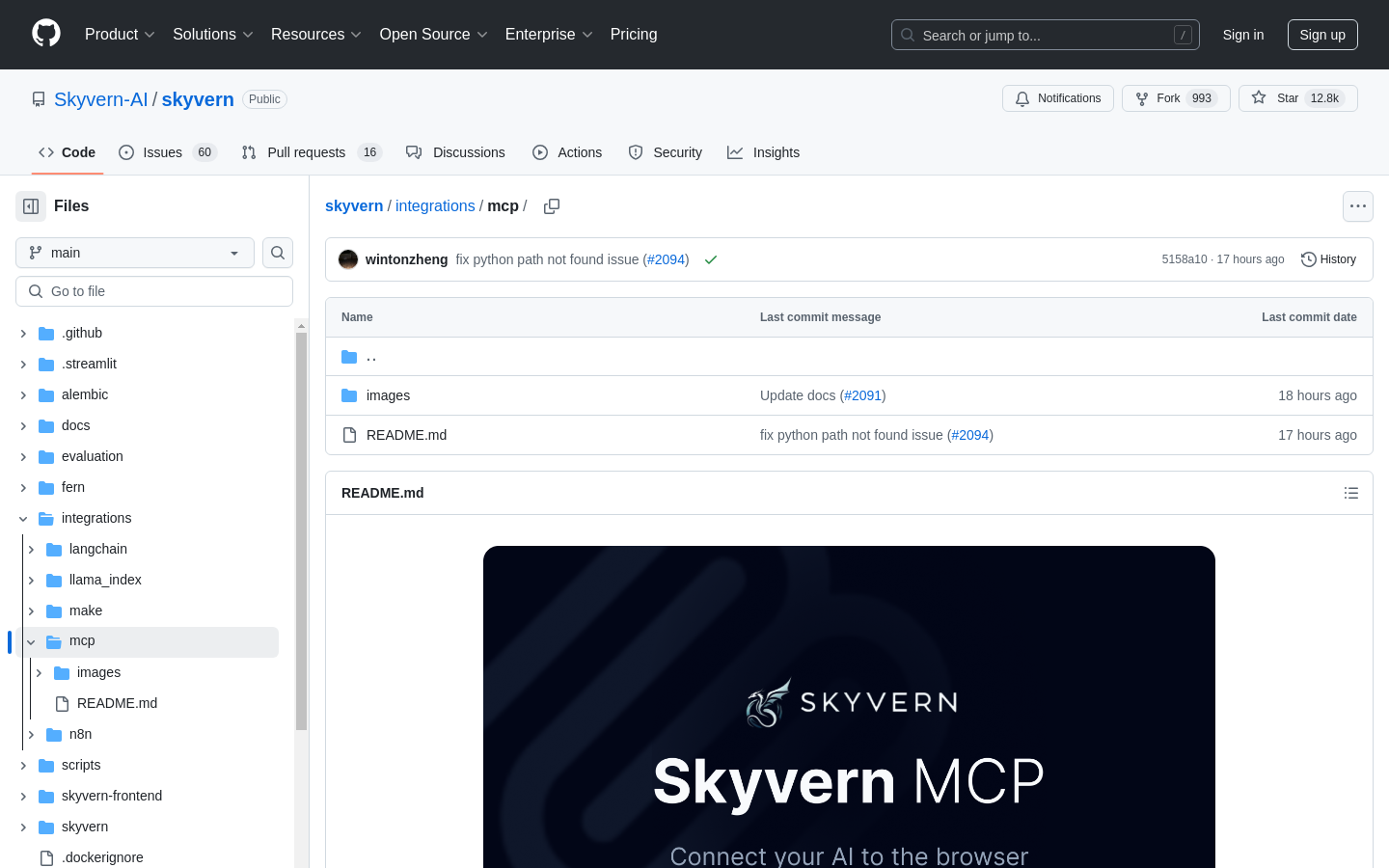The width and height of the screenshot is (1389, 868).
Task: Open the README outline icon
Action: [1351, 493]
